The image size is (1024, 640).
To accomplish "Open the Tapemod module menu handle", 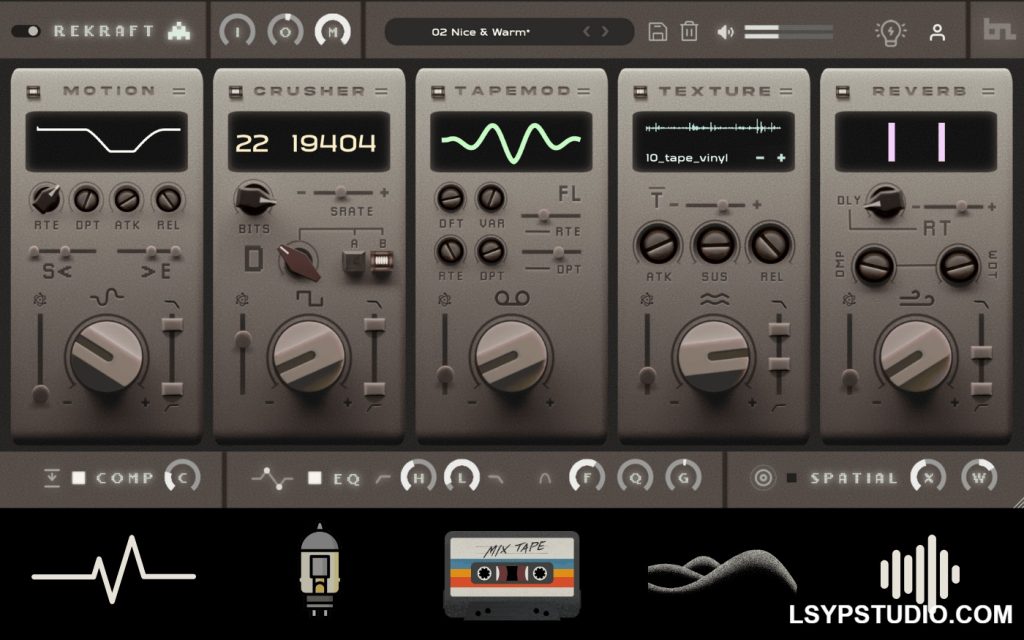I will pos(584,91).
